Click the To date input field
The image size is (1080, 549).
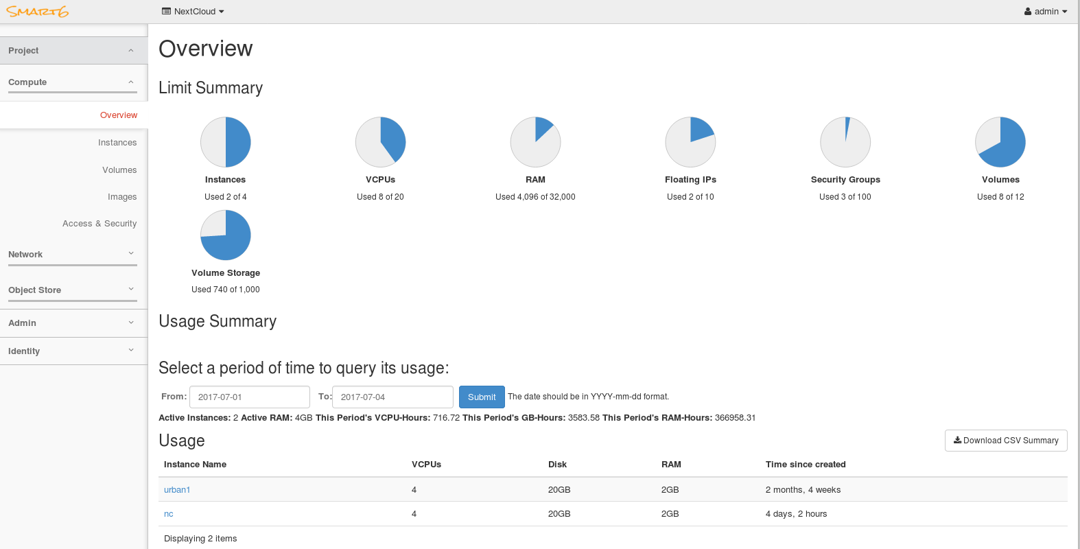pyautogui.click(x=392, y=397)
